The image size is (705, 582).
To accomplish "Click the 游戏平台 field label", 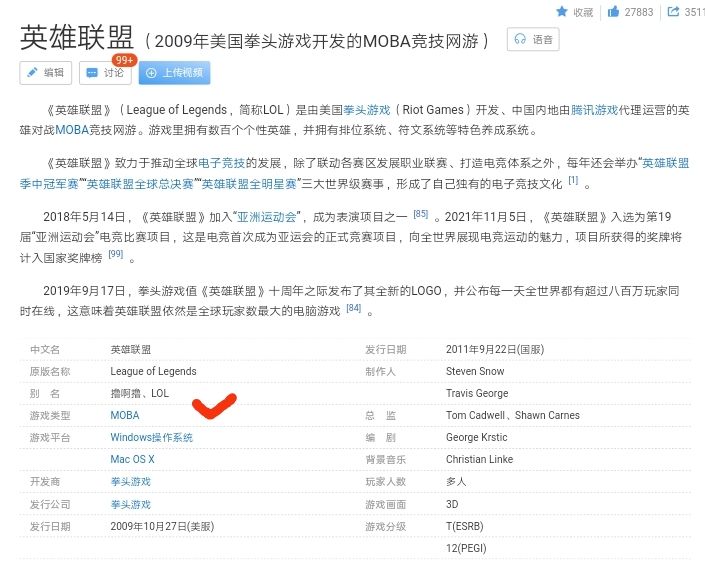I will tap(50, 438).
